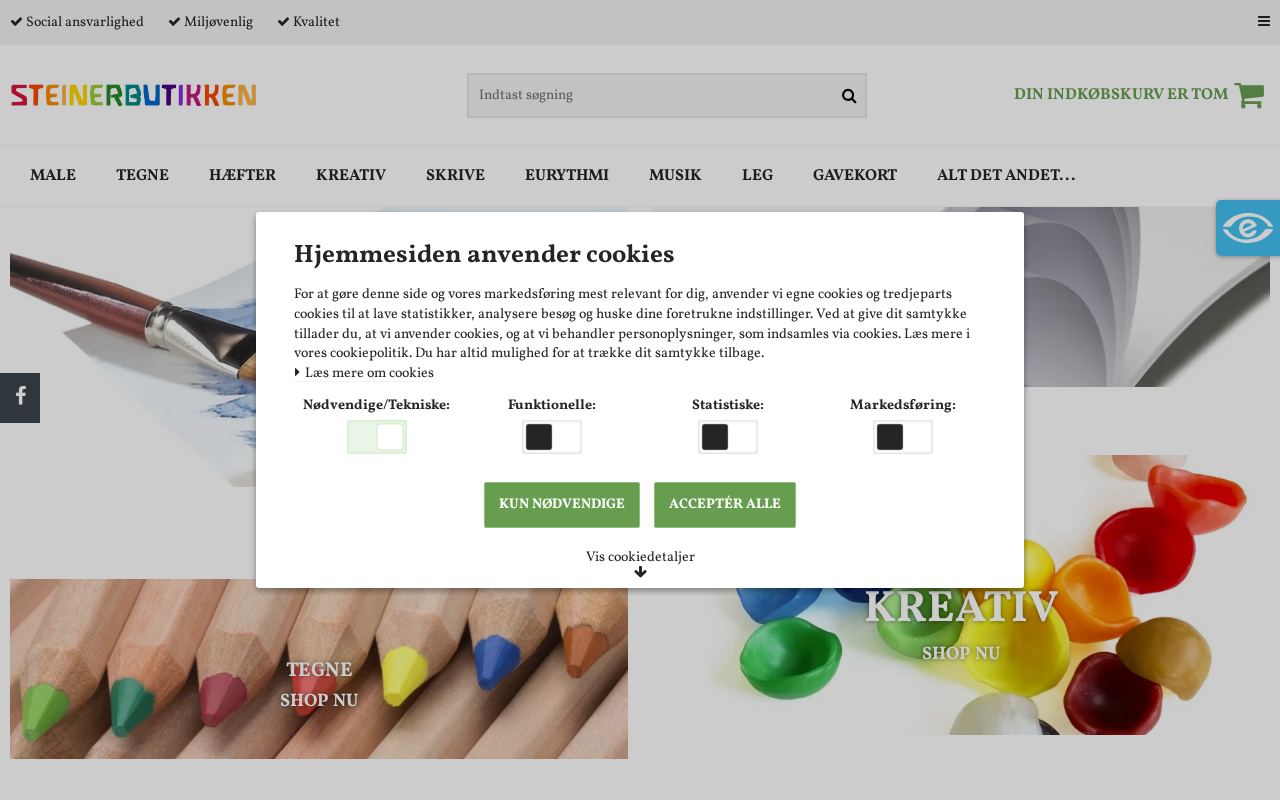
Task: Expand Vis cookiedetaljer section
Action: 640,557
